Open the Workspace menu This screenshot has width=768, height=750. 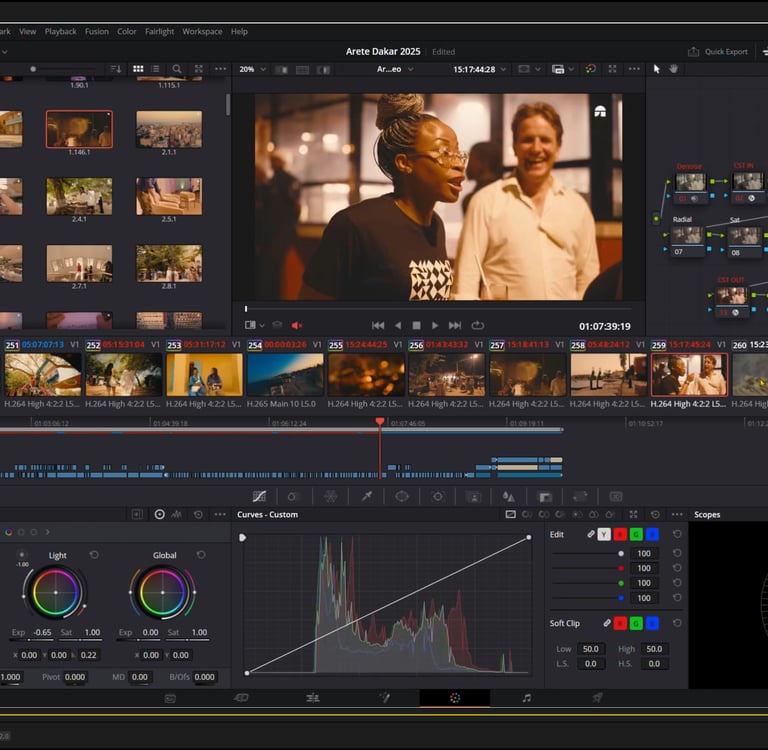[x=202, y=31]
